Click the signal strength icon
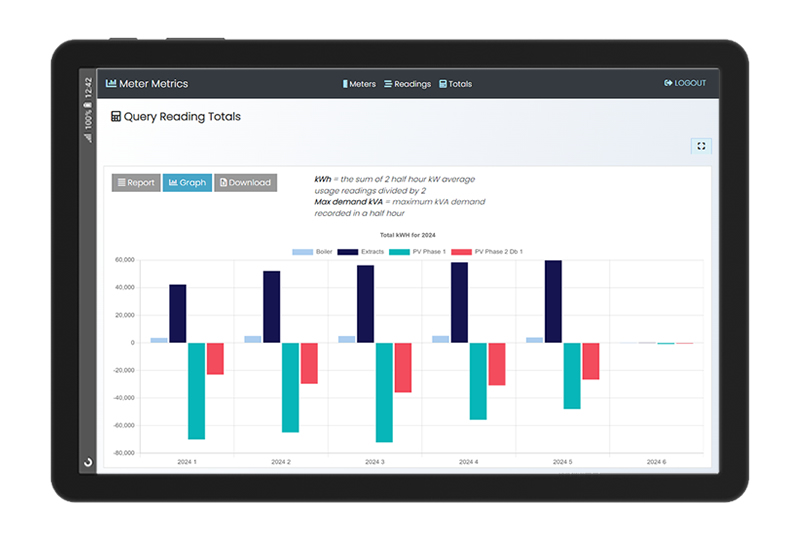Viewport: 800px width, 540px height. point(88,138)
